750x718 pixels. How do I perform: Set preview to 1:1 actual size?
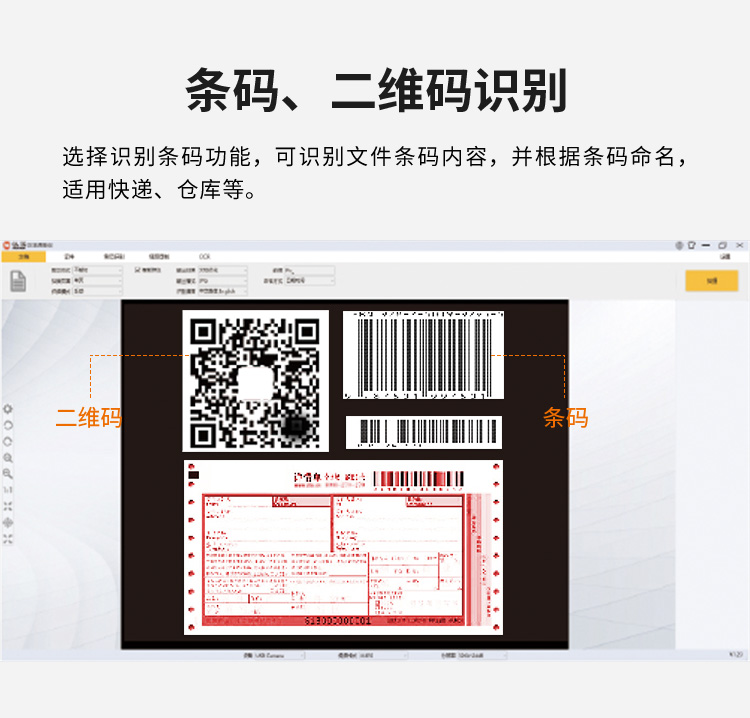8,490
